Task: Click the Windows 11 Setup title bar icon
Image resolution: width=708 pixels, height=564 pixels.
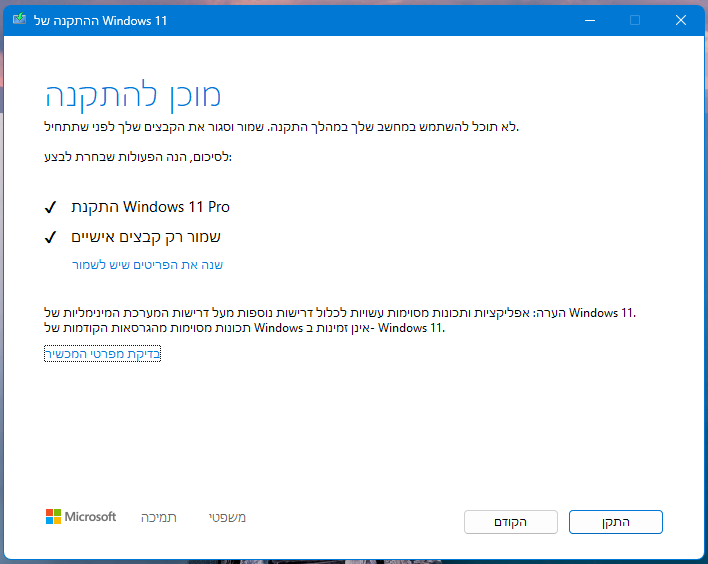Action: (19, 19)
